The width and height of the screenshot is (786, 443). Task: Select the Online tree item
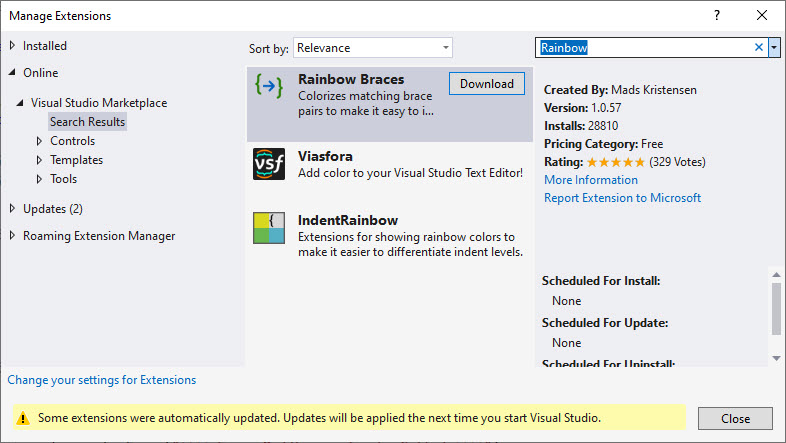[x=41, y=73]
